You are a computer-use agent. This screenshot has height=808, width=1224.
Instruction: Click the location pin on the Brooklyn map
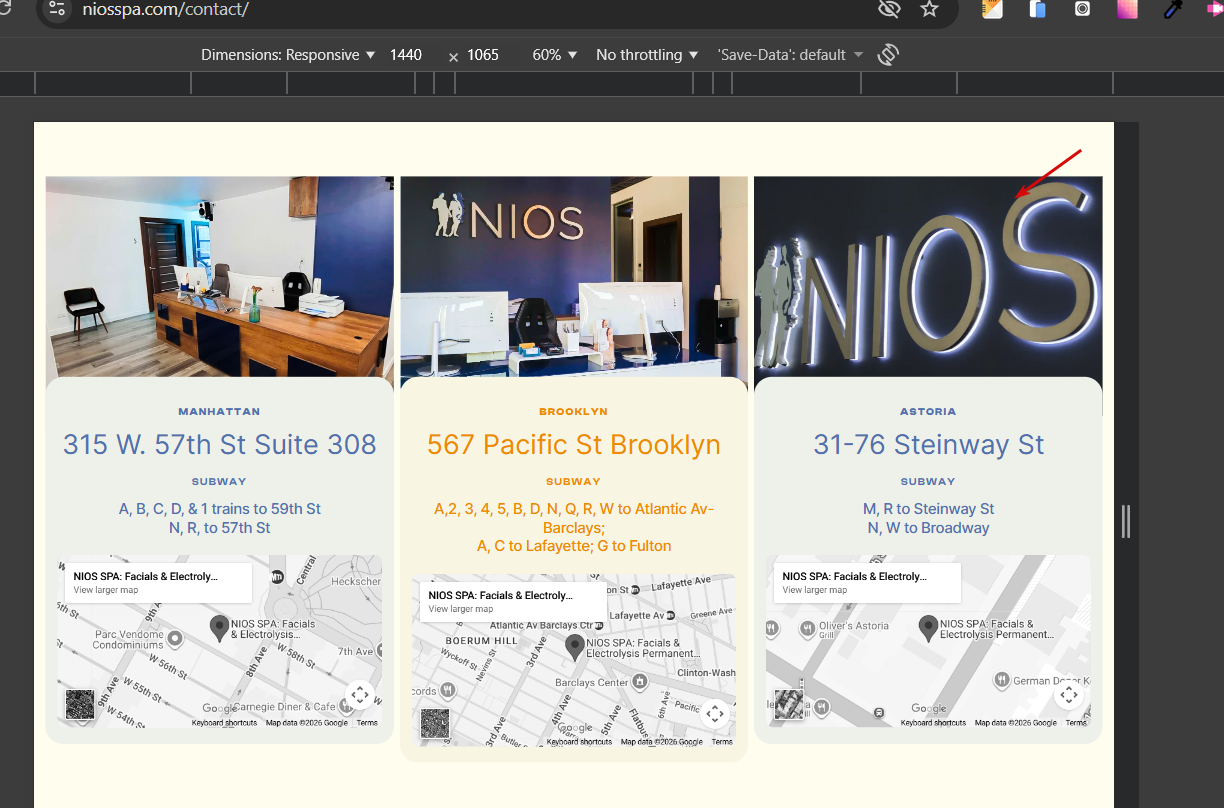click(574, 647)
